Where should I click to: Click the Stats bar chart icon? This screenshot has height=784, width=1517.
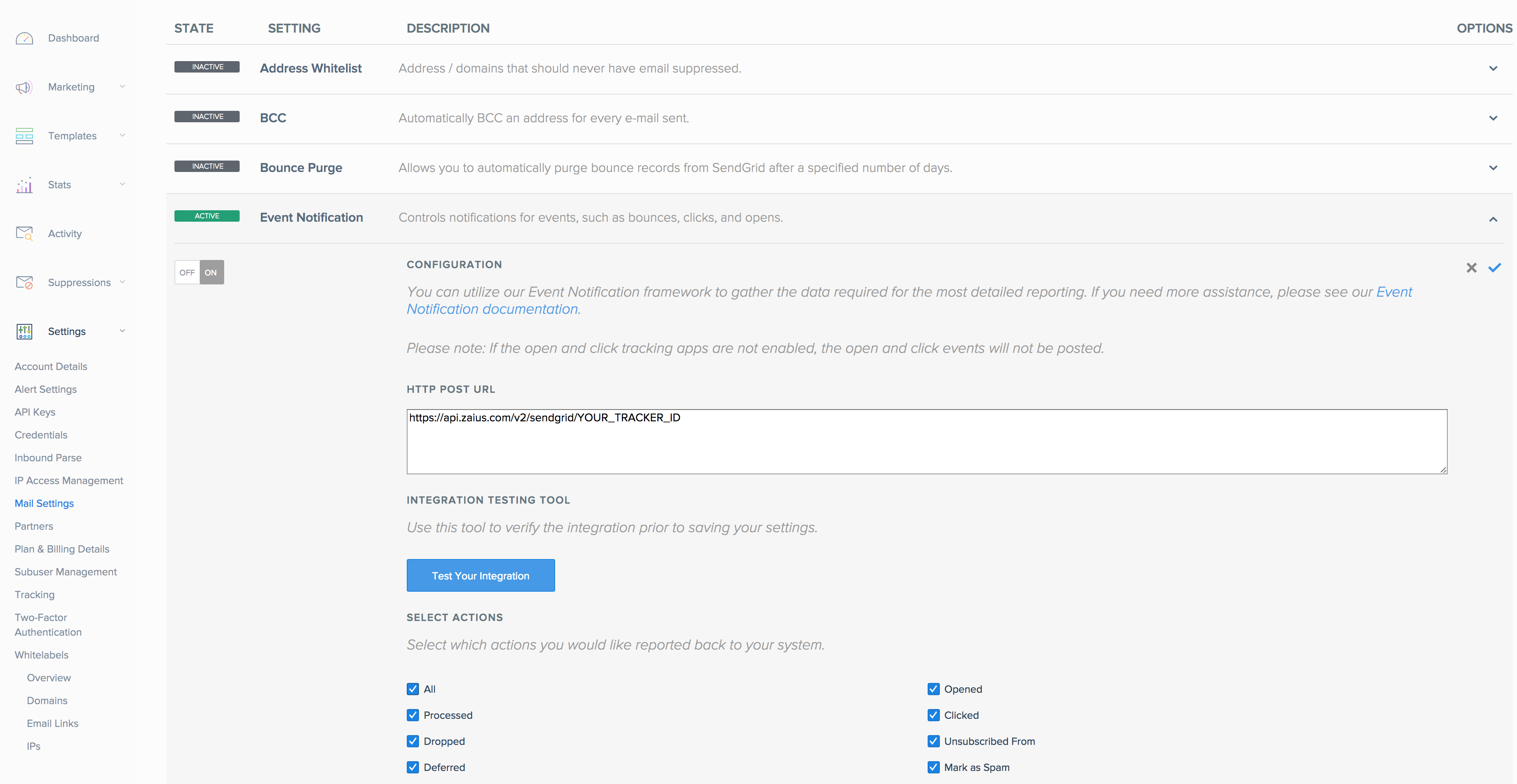[24, 185]
